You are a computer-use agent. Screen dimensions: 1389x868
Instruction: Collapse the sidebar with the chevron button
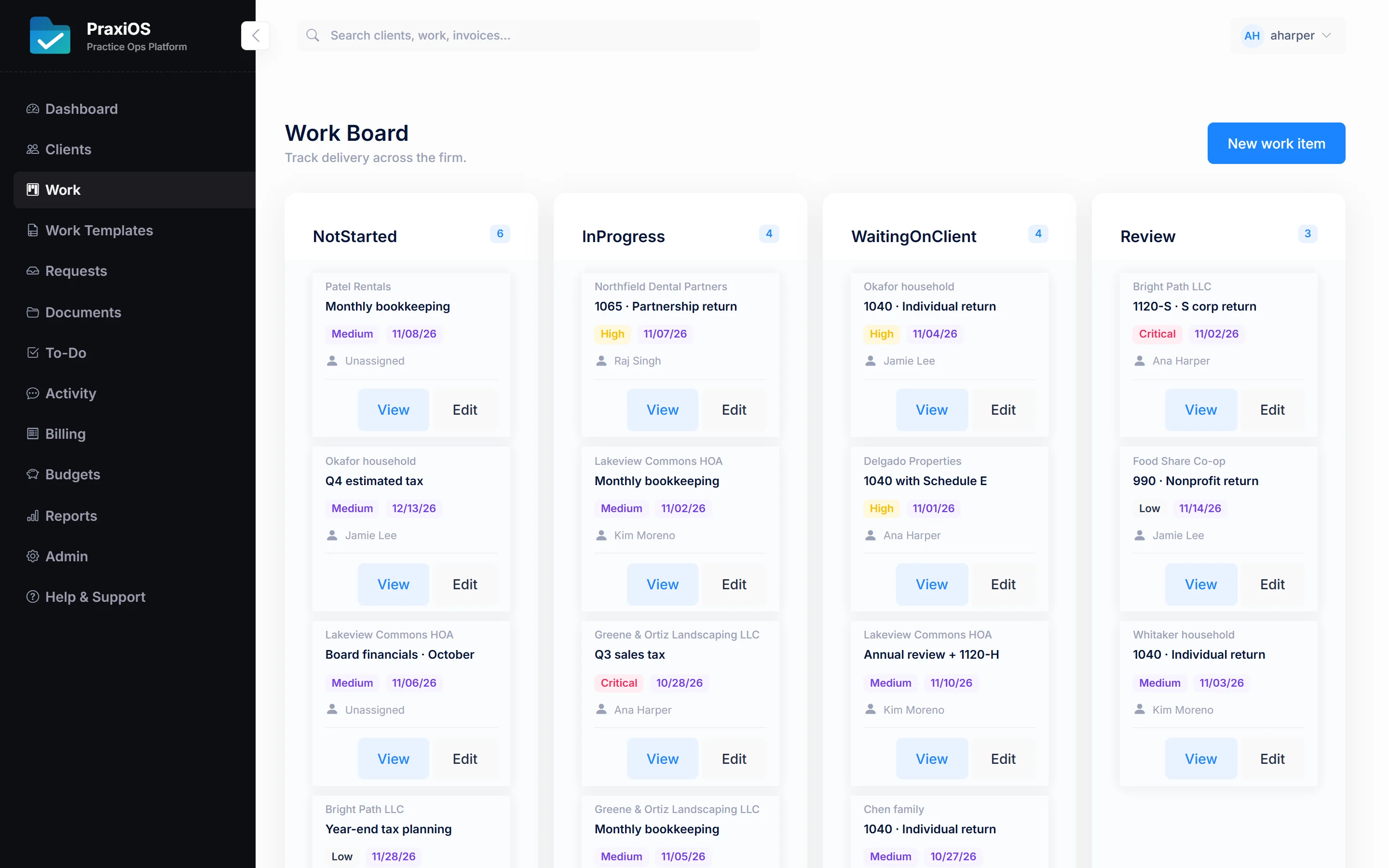(x=256, y=36)
